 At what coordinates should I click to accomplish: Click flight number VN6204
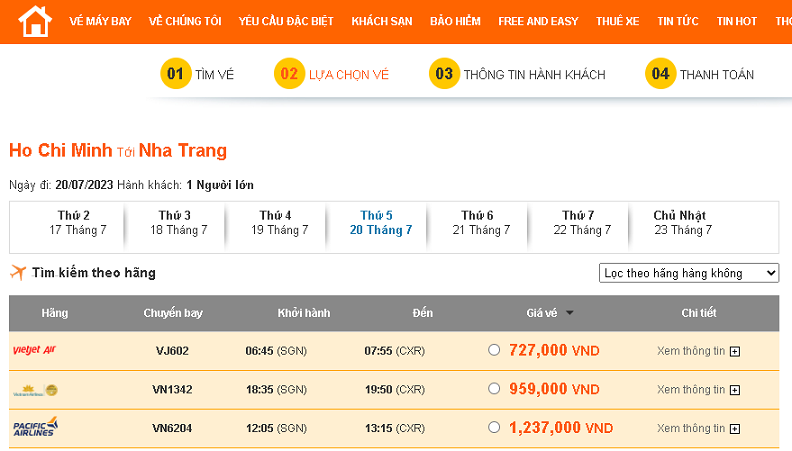pos(172,428)
